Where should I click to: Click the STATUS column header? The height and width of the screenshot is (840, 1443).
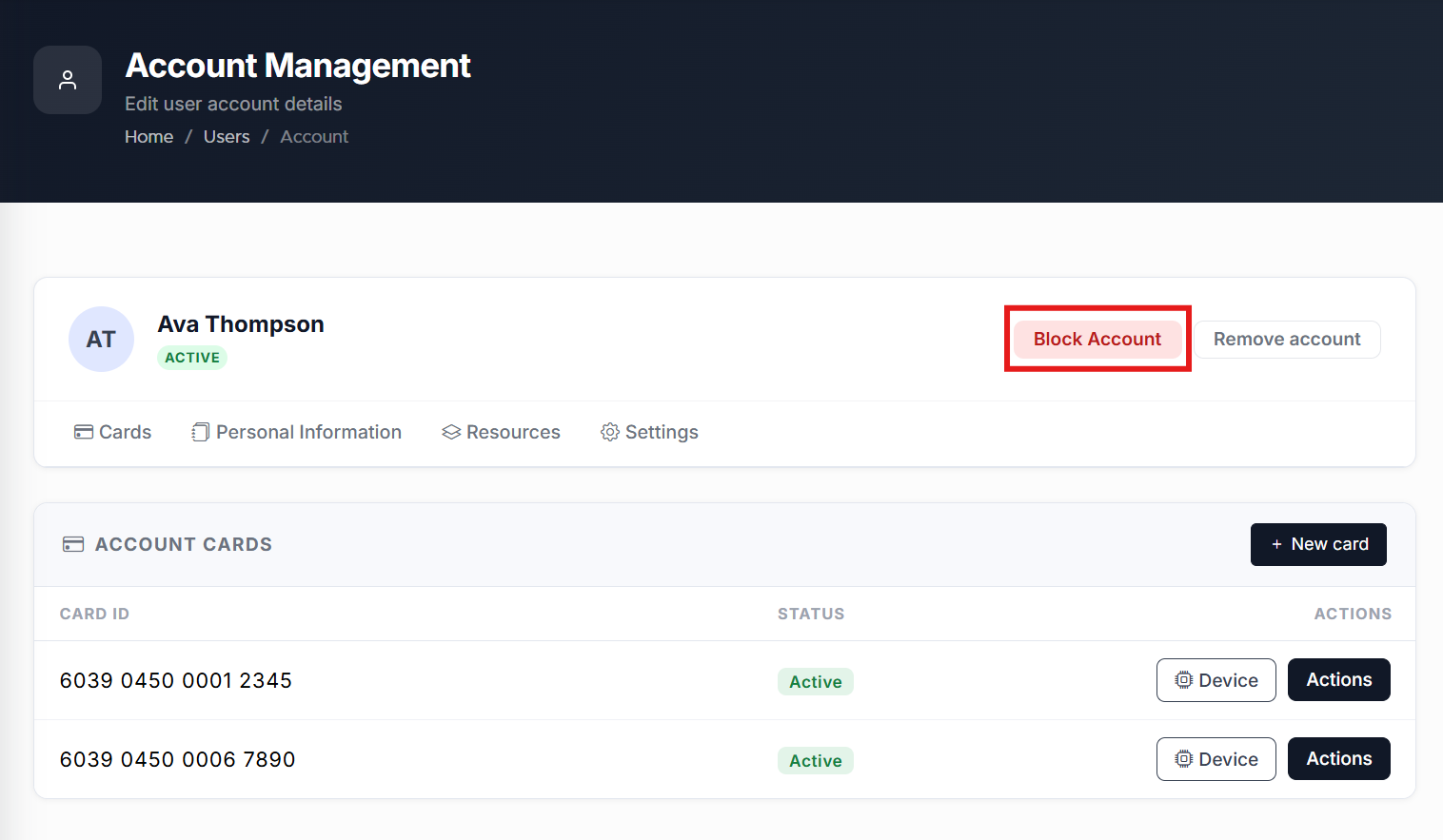pos(811,614)
